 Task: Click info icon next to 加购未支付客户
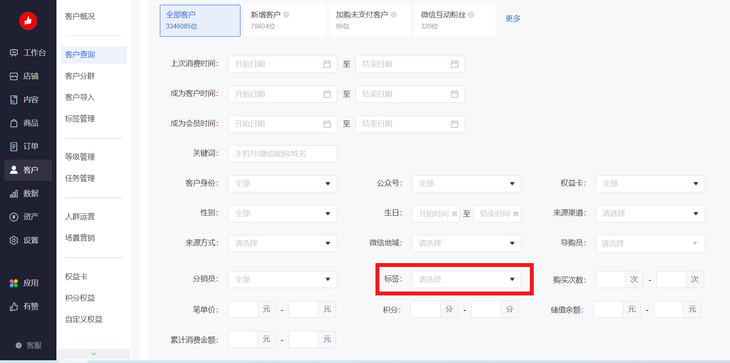pos(394,15)
